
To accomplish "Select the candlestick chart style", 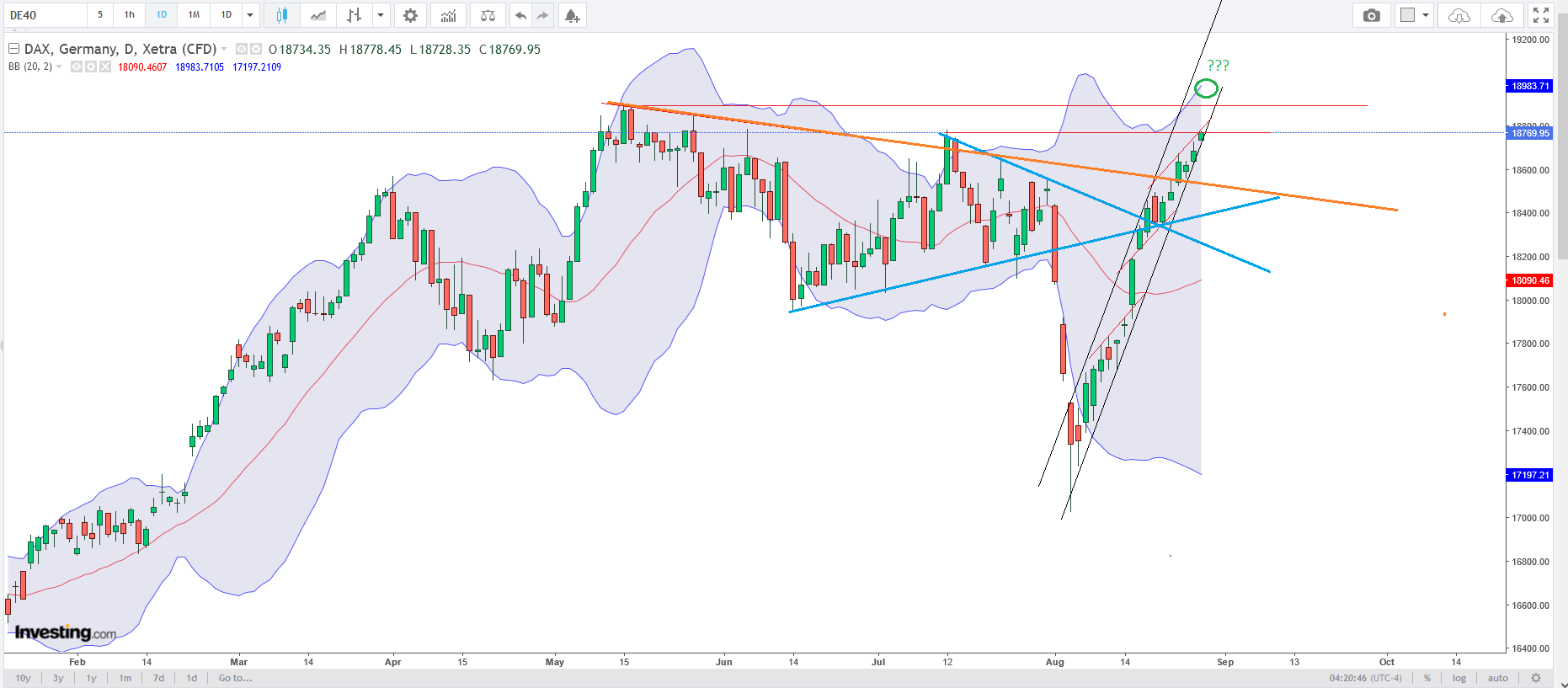I will pos(282,15).
